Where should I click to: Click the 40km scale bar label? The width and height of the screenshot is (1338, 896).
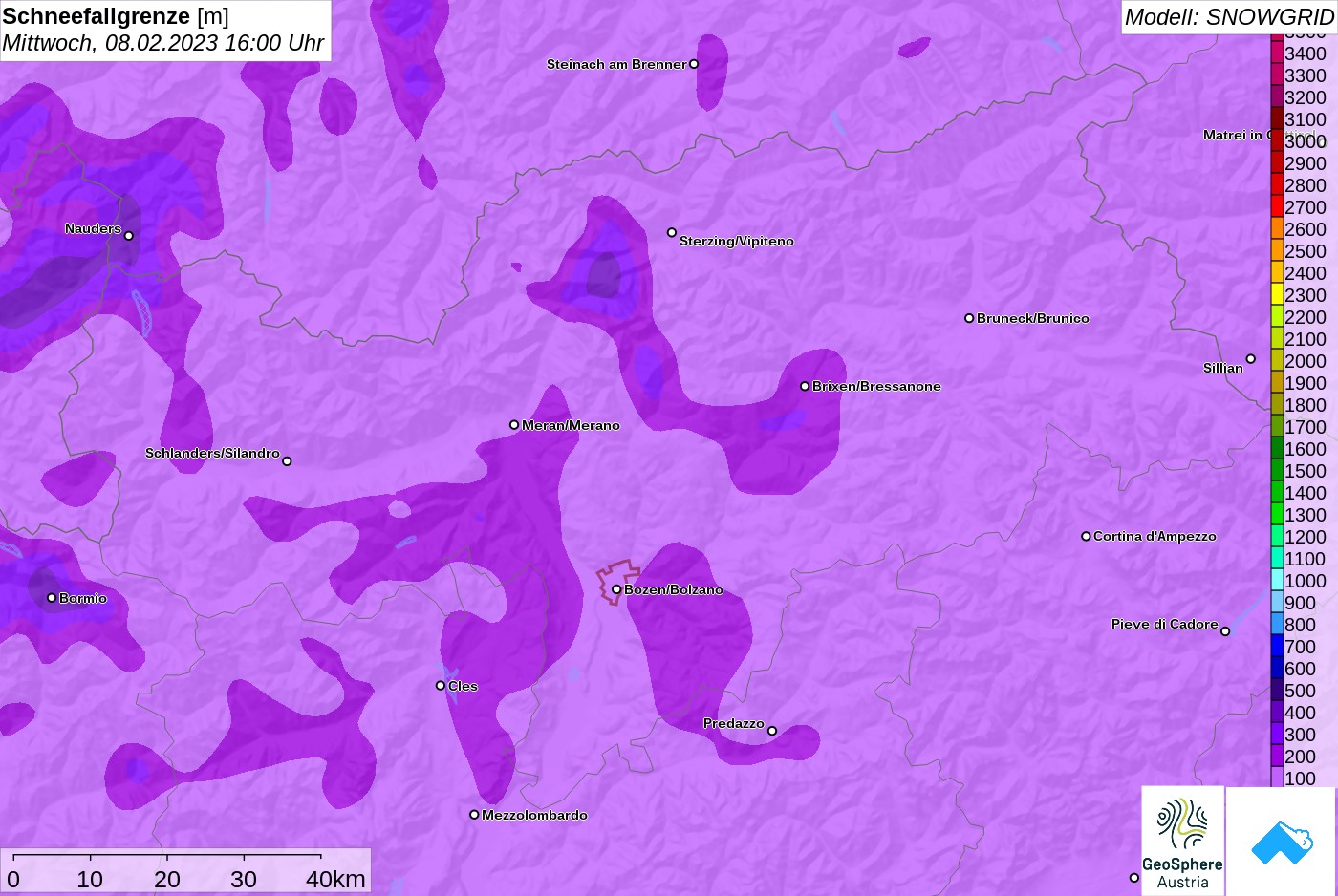click(x=335, y=879)
